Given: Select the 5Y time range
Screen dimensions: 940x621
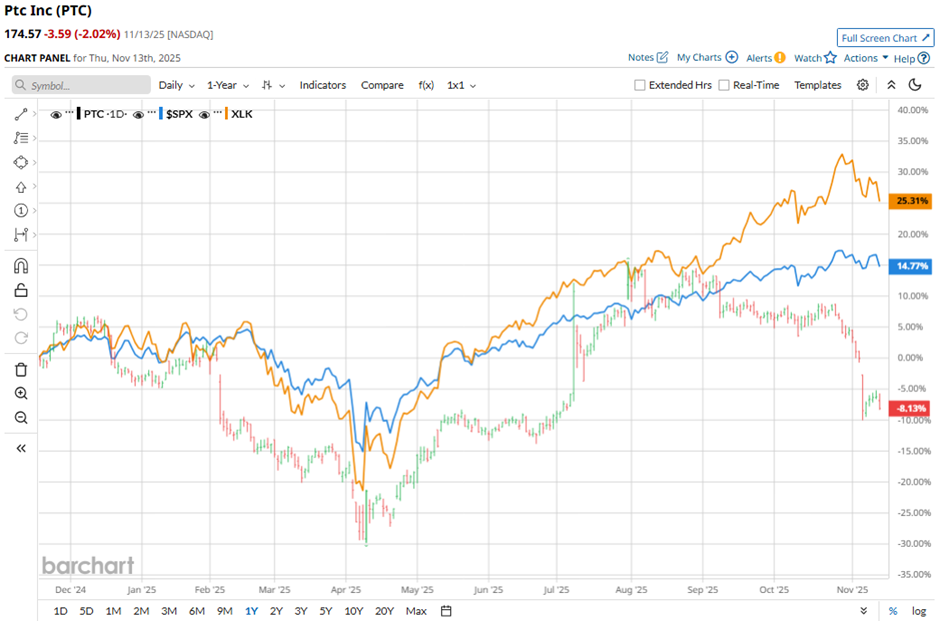Looking at the screenshot, I should point(326,611).
